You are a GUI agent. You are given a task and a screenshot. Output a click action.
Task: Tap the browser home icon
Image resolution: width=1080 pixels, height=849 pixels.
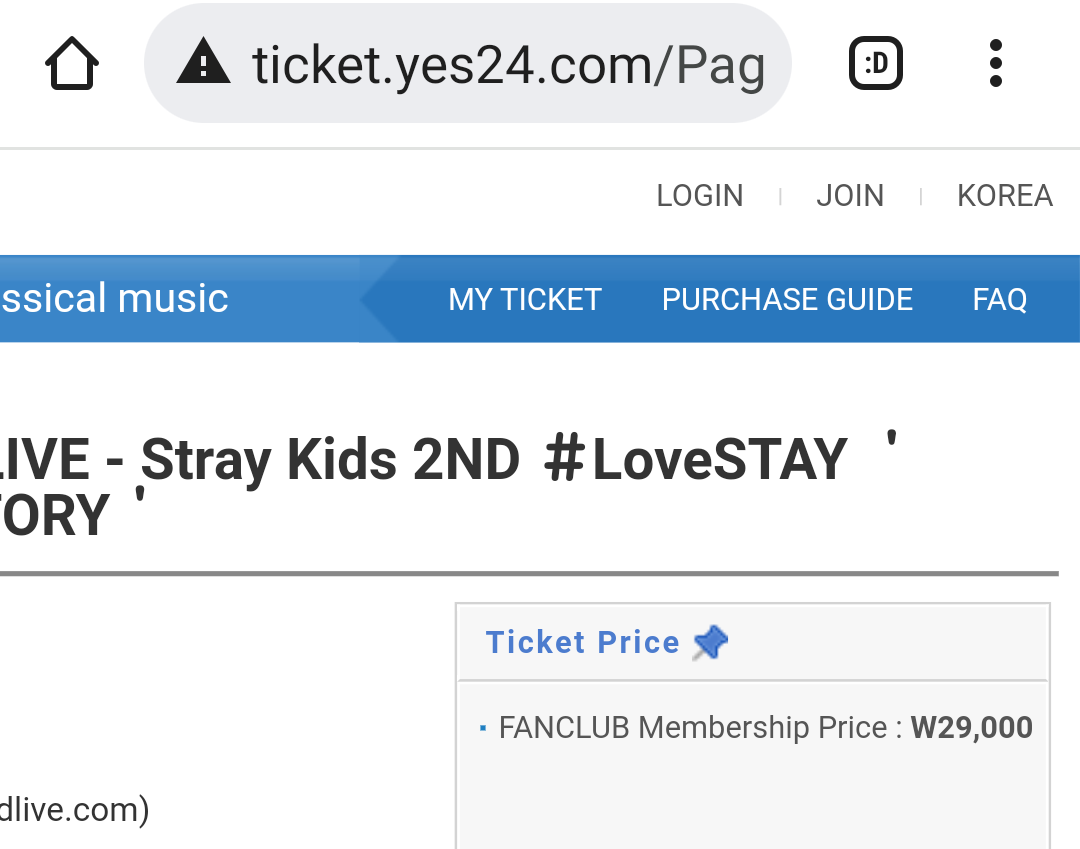(x=72, y=64)
